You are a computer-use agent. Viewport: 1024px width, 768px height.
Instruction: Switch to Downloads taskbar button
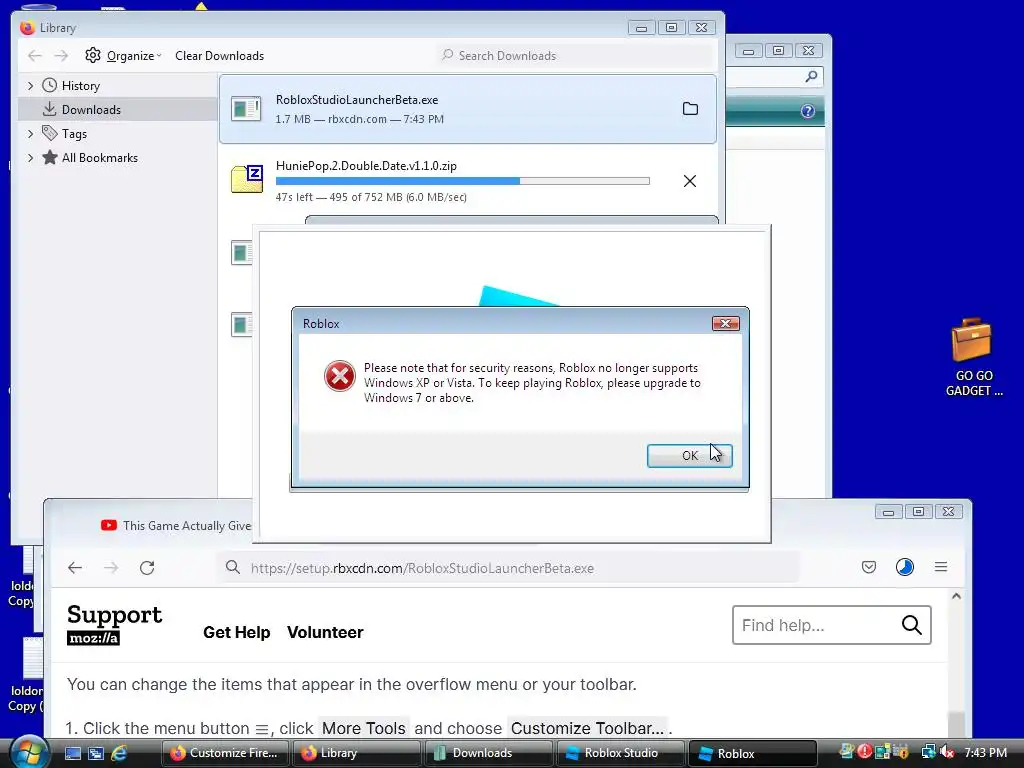click(489, 753)
